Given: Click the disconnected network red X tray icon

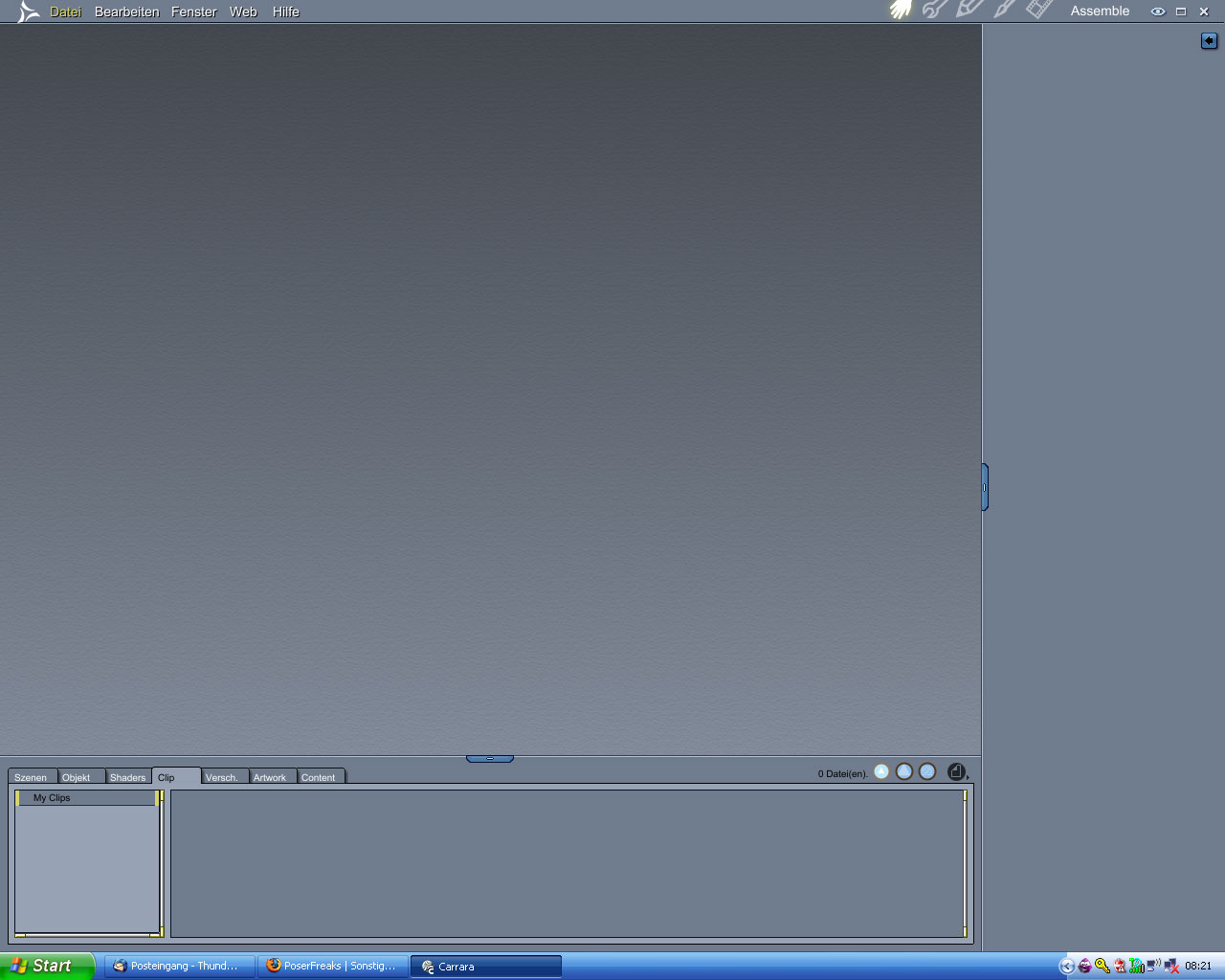Looking at the screenshot, I should pyautogui.click(x=1170, y=967).
